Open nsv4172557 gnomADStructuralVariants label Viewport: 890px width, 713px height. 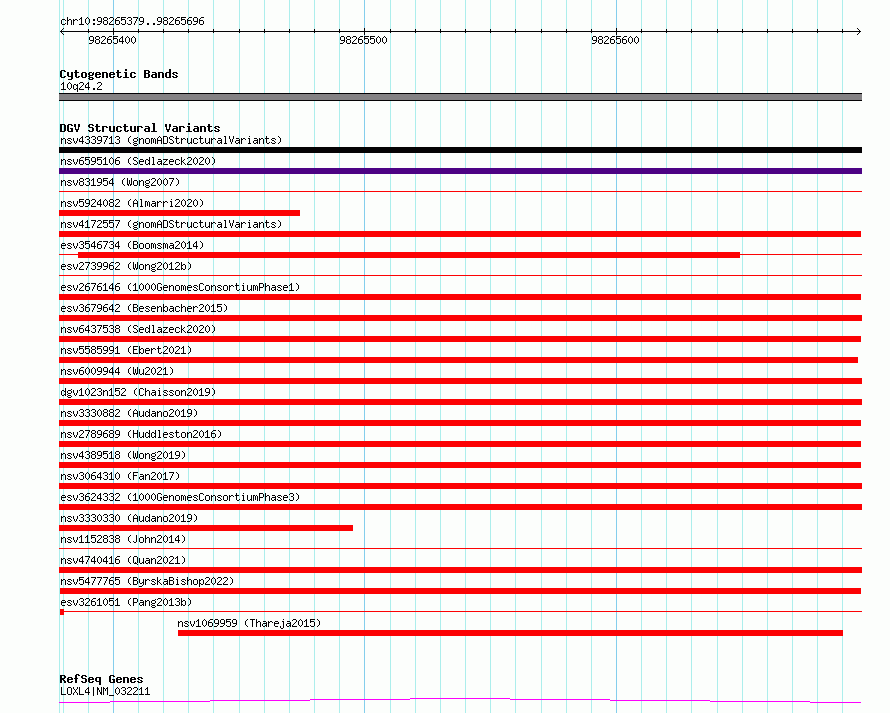(x=171, y=224)
